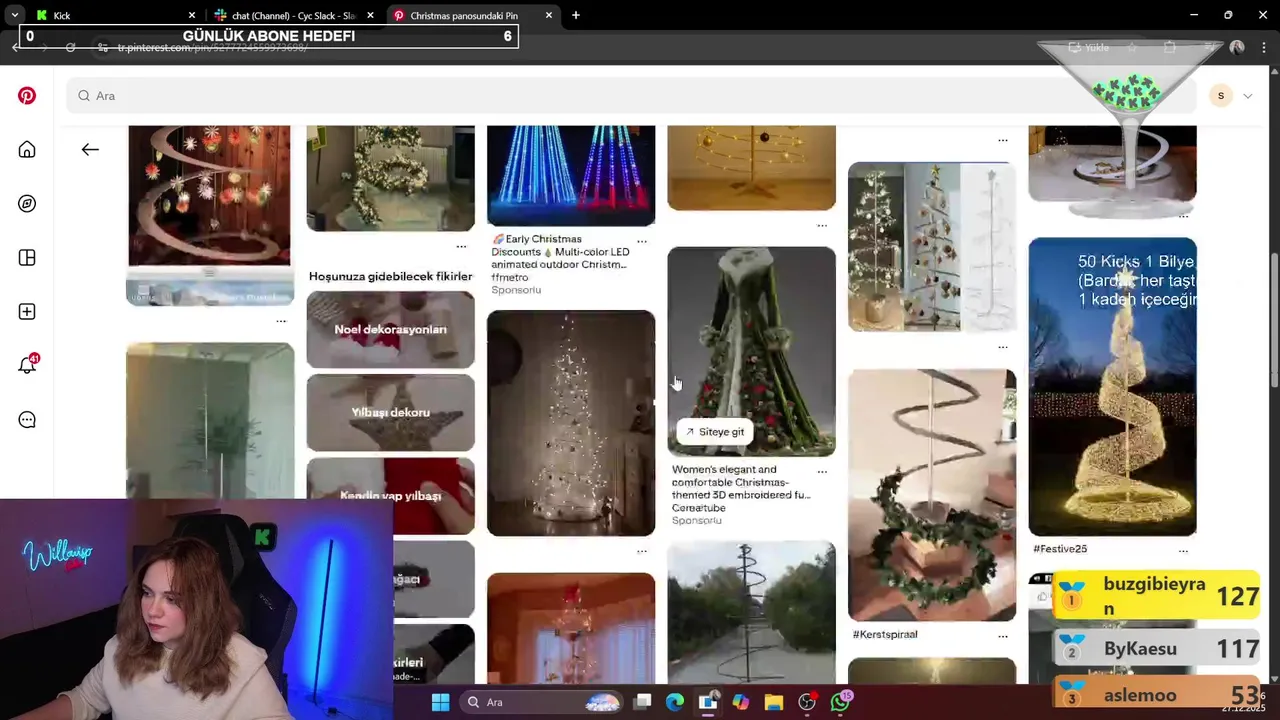
Task: Expand the account chevron beside avatar
Action: point(1247,96)
